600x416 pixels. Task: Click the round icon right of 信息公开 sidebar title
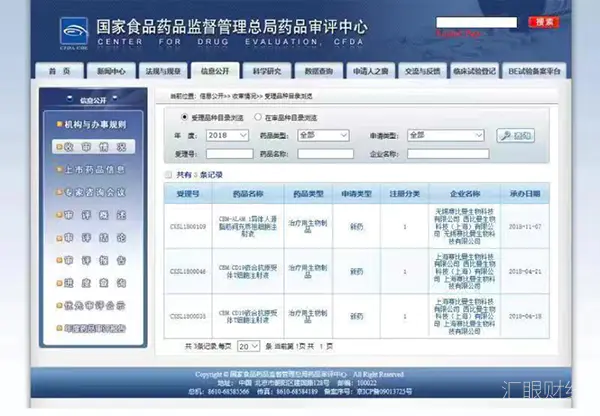point(115,99)
